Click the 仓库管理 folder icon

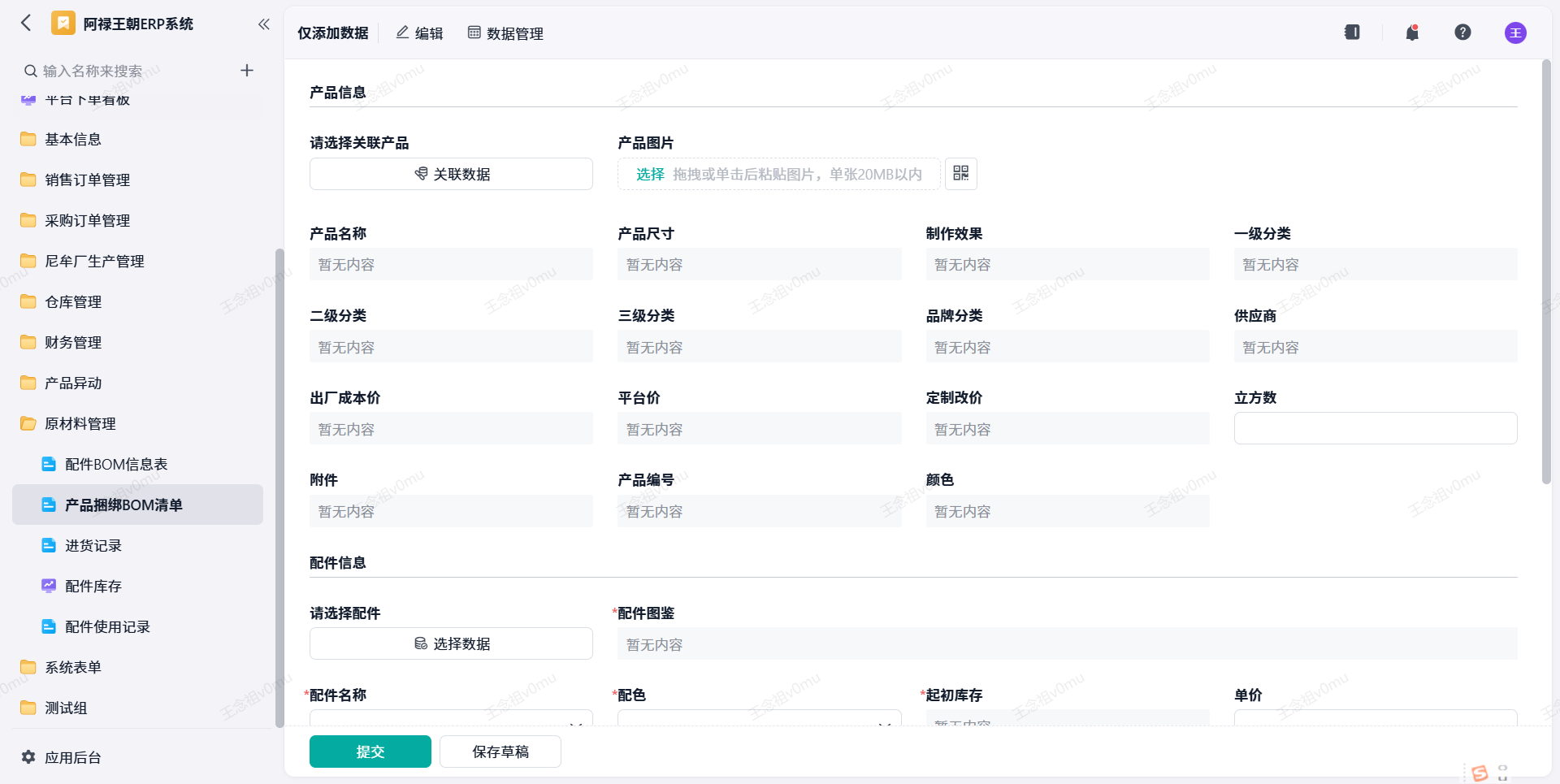pyautogui.click(x=28, y=301)
